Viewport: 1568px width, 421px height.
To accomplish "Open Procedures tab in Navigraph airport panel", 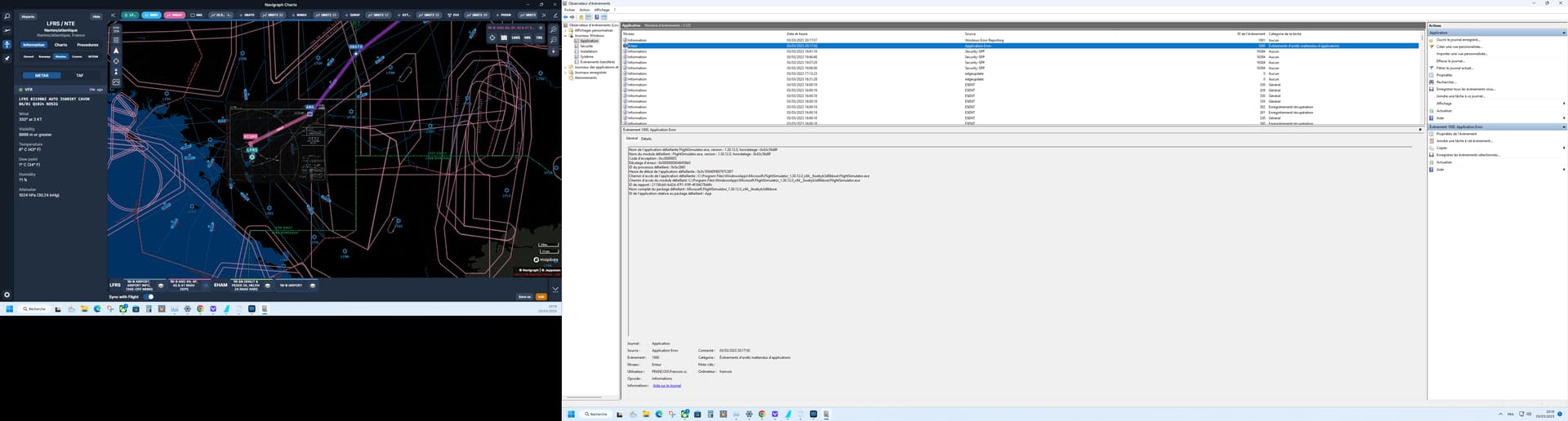I will click(87, 45).
